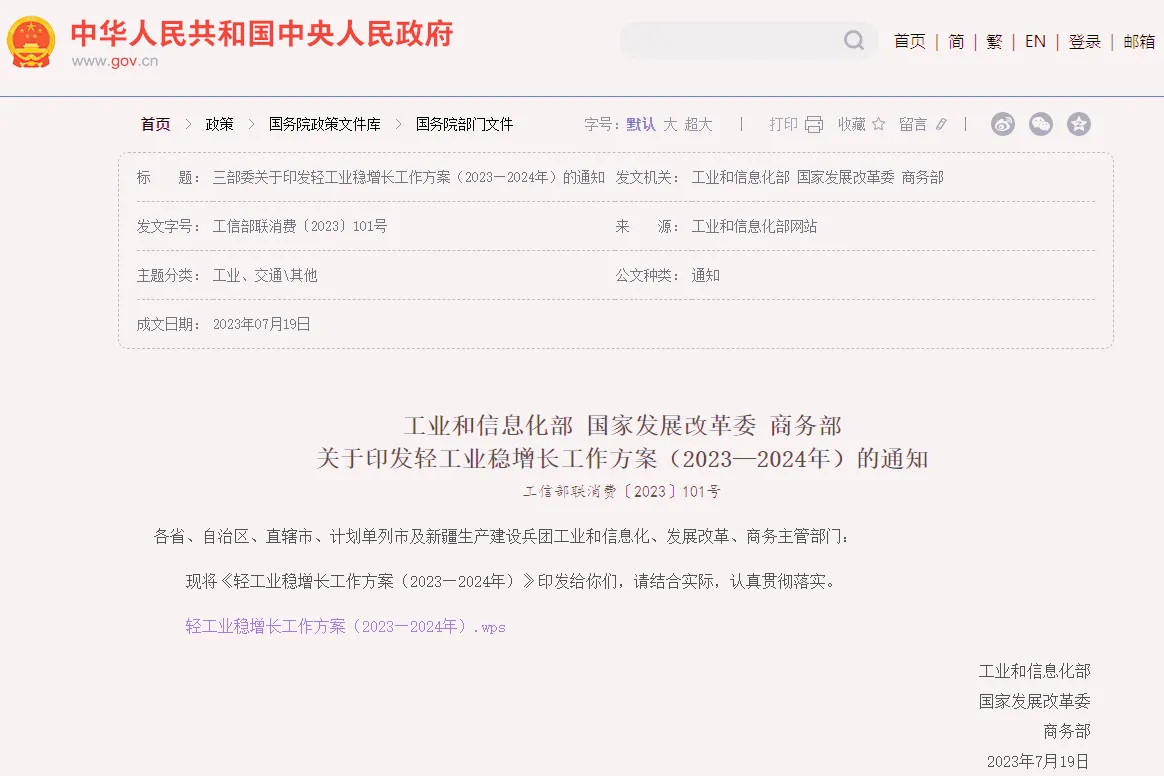Go to 政策 in breadcrumb
The width and height of the screenshot is (1164, 776).
(x=219, y=124)
